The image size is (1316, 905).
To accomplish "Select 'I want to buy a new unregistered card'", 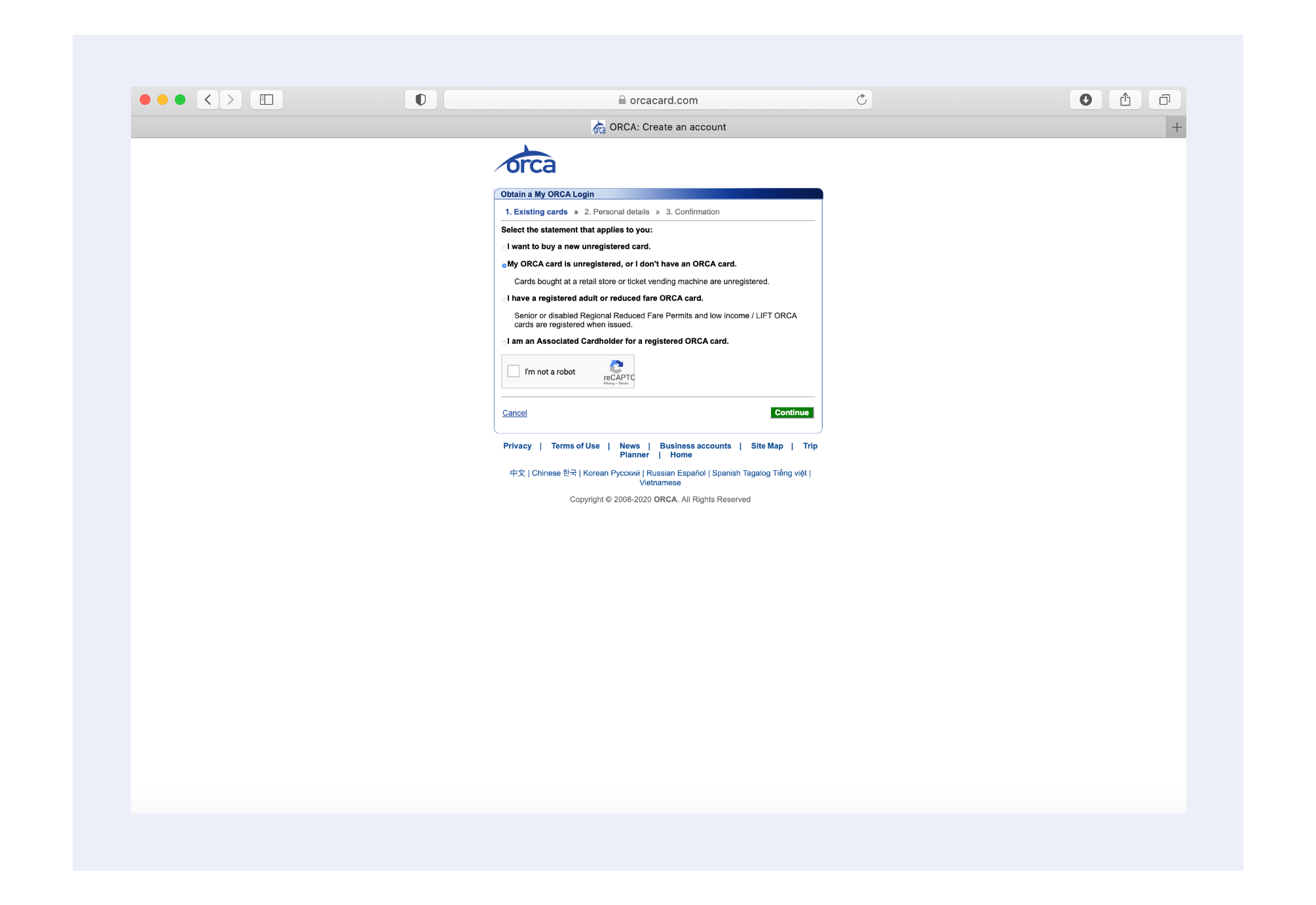I will point(504,248).
